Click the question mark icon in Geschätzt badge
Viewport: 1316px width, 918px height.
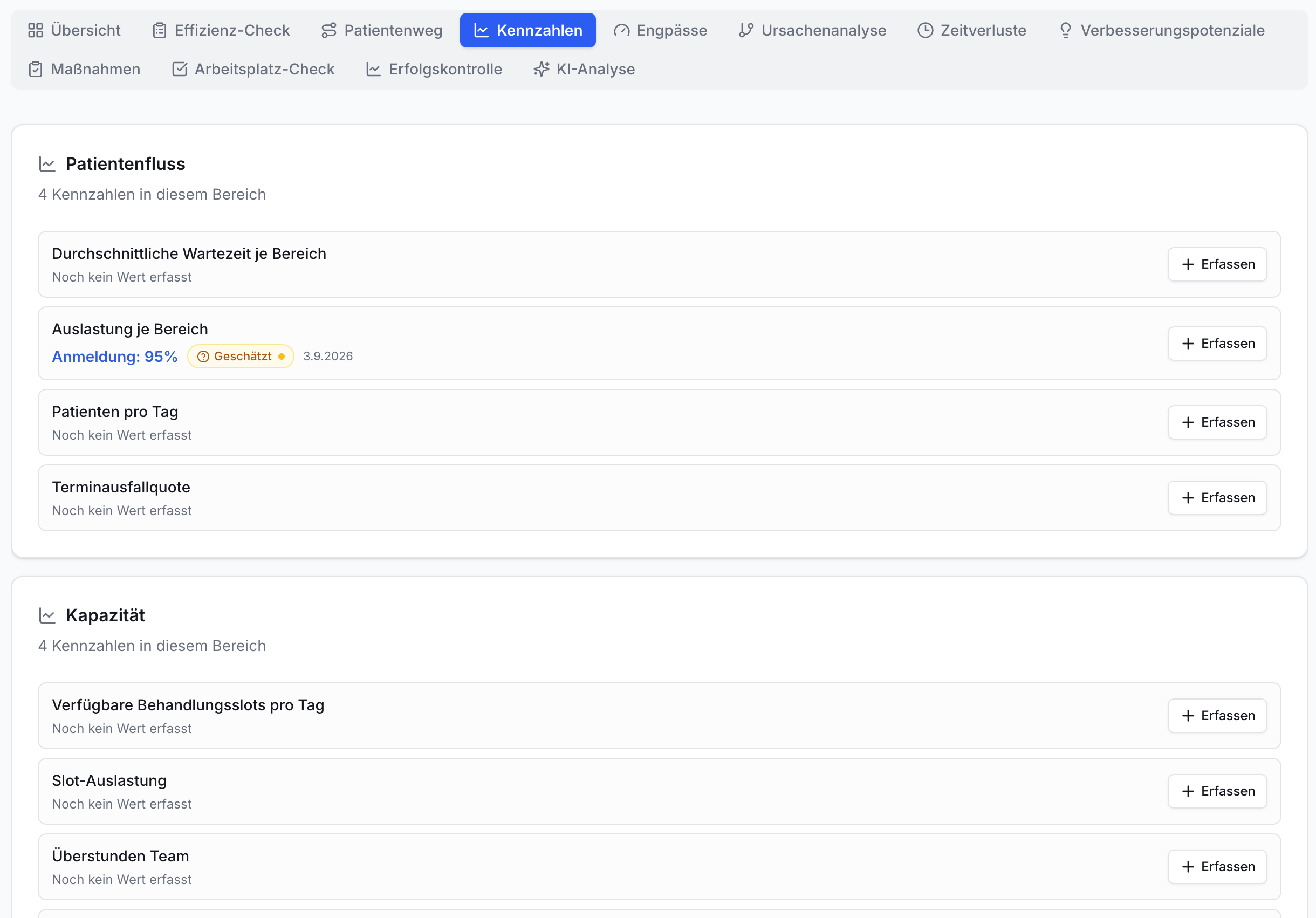[x=203, y=357]
